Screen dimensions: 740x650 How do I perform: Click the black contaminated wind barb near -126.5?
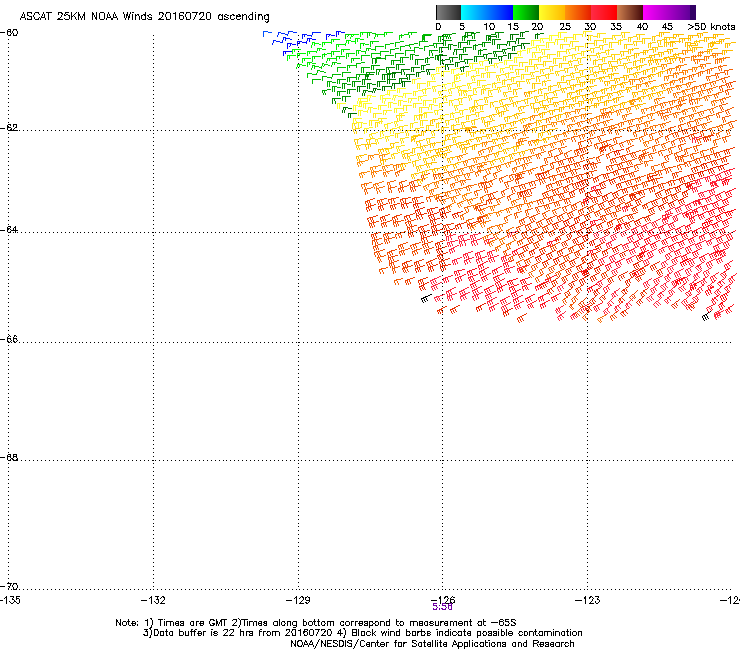426,298
